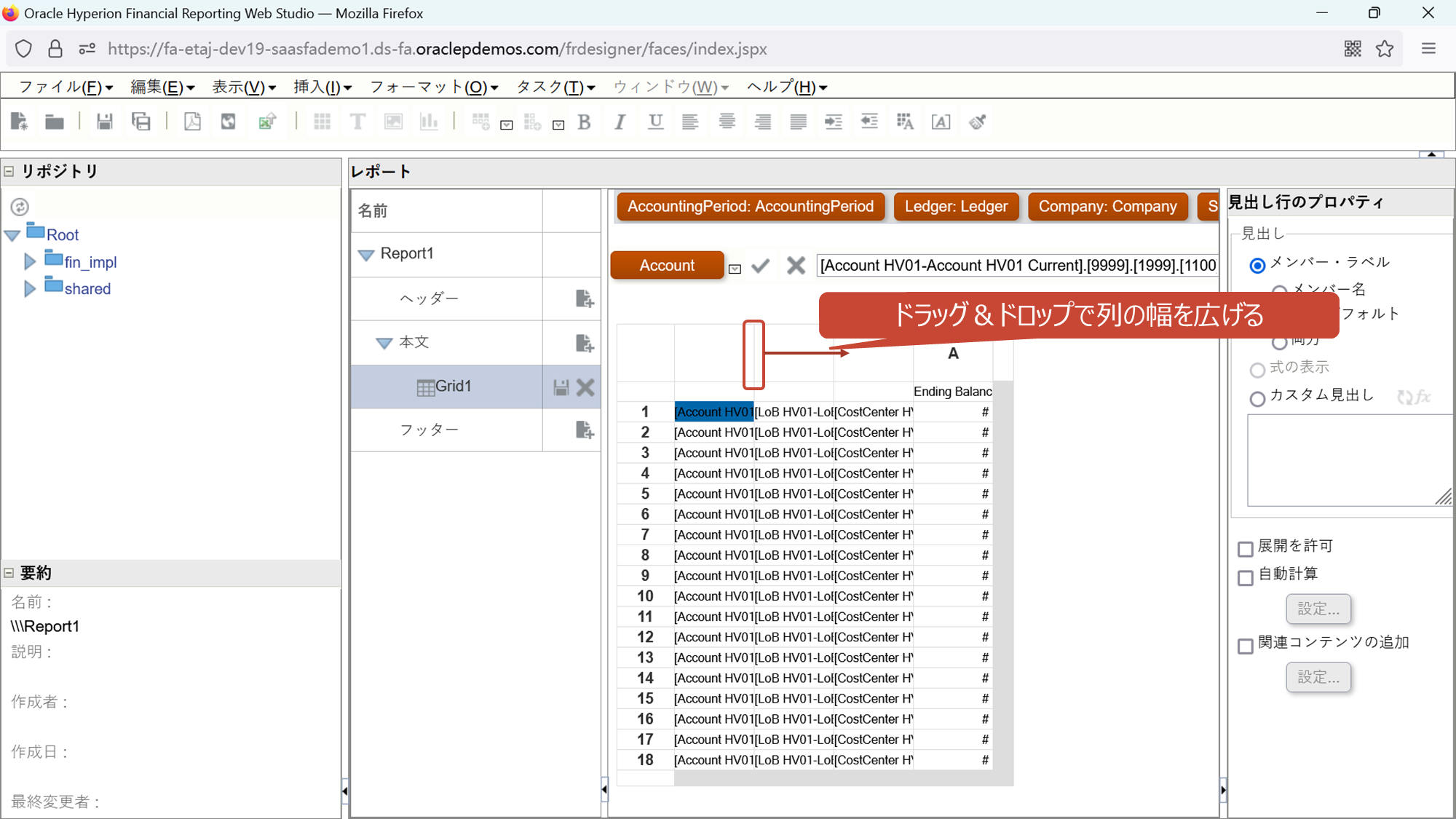1456x819 pixels.
Task: Expand the fin_impl folder
Action: (30, 261)
